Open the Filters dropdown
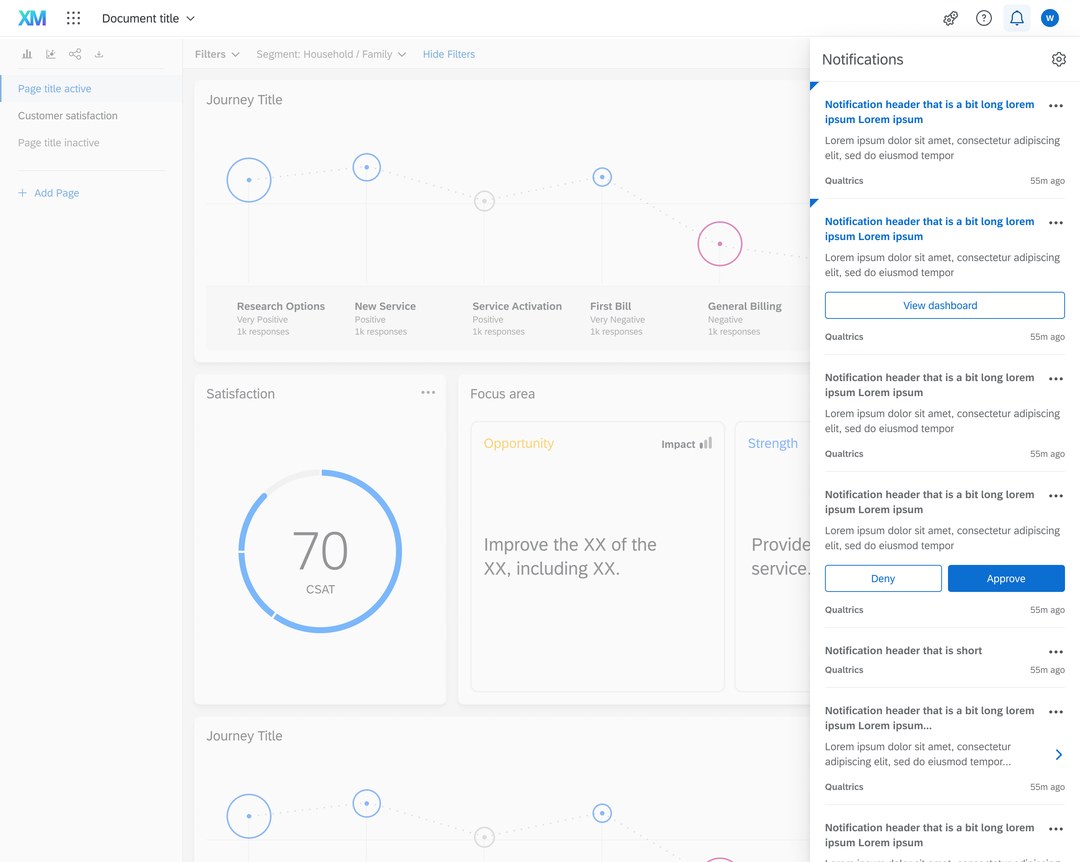Viewport: 1080px width, 862px height. tap(217, 54)
